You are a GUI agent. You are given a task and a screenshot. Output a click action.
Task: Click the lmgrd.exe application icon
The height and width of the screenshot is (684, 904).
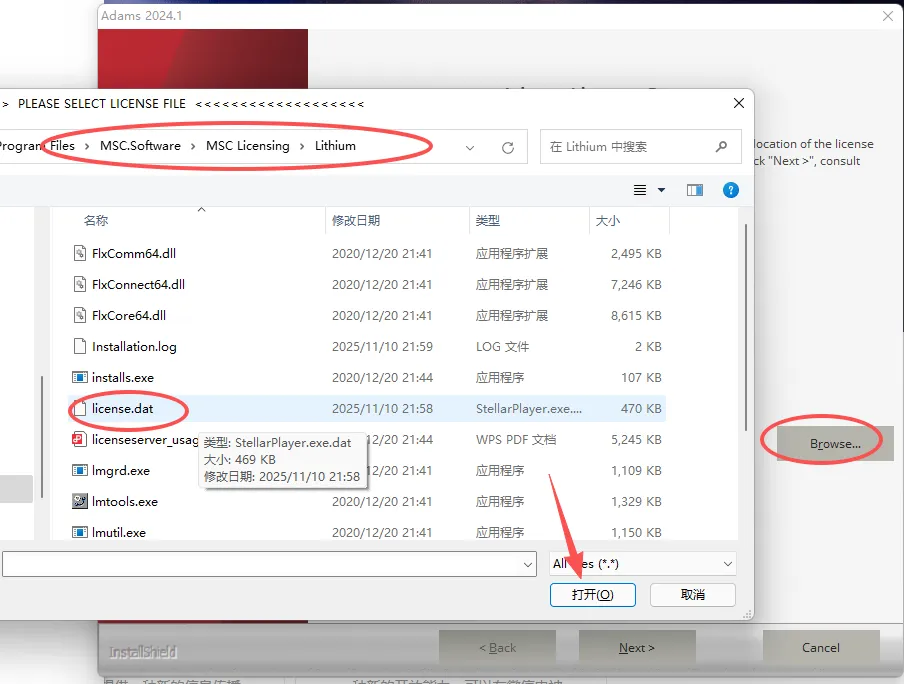click(80, 470)
